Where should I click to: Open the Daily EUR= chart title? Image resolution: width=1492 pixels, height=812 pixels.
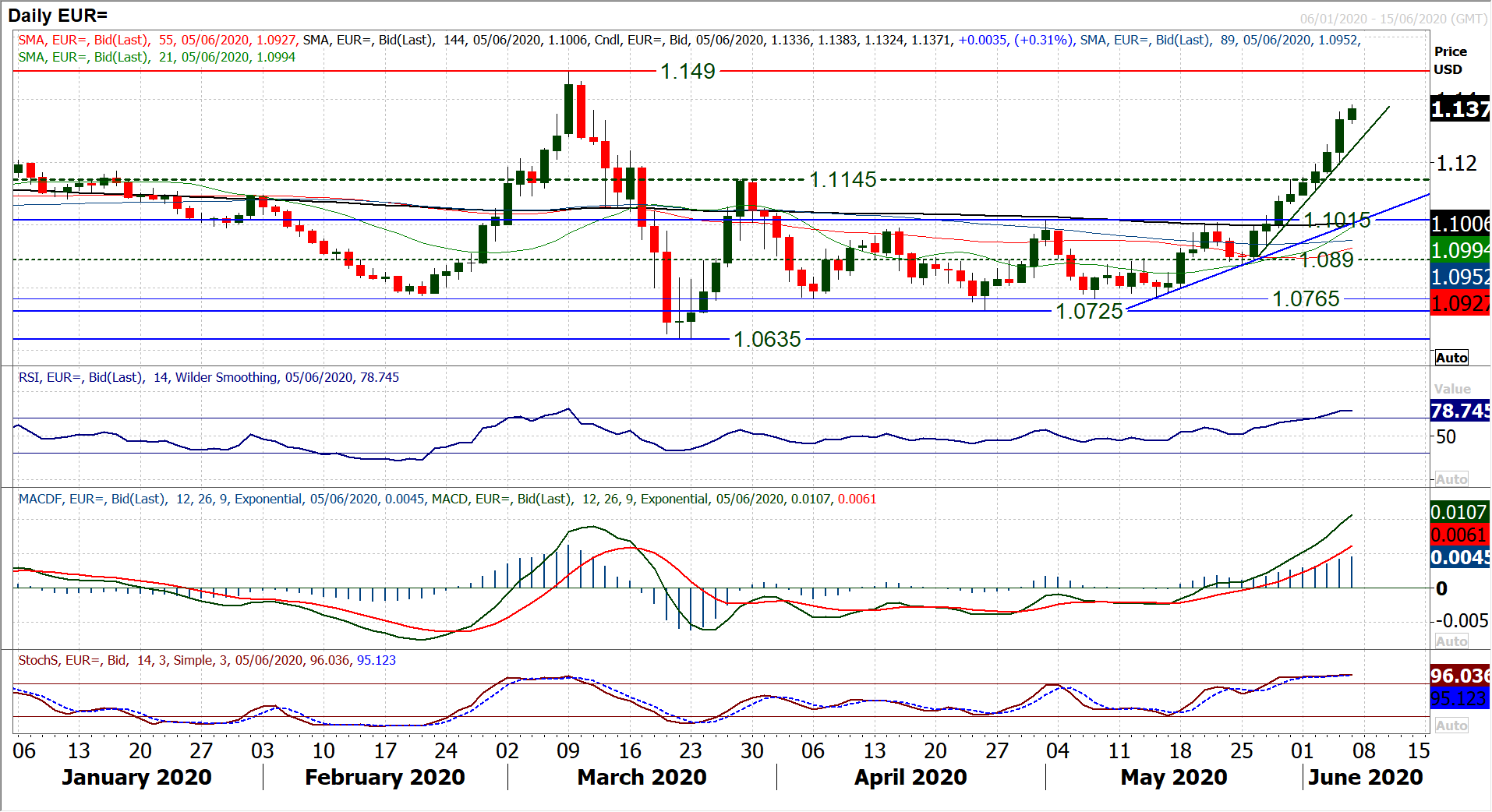[x=58, y=16]
